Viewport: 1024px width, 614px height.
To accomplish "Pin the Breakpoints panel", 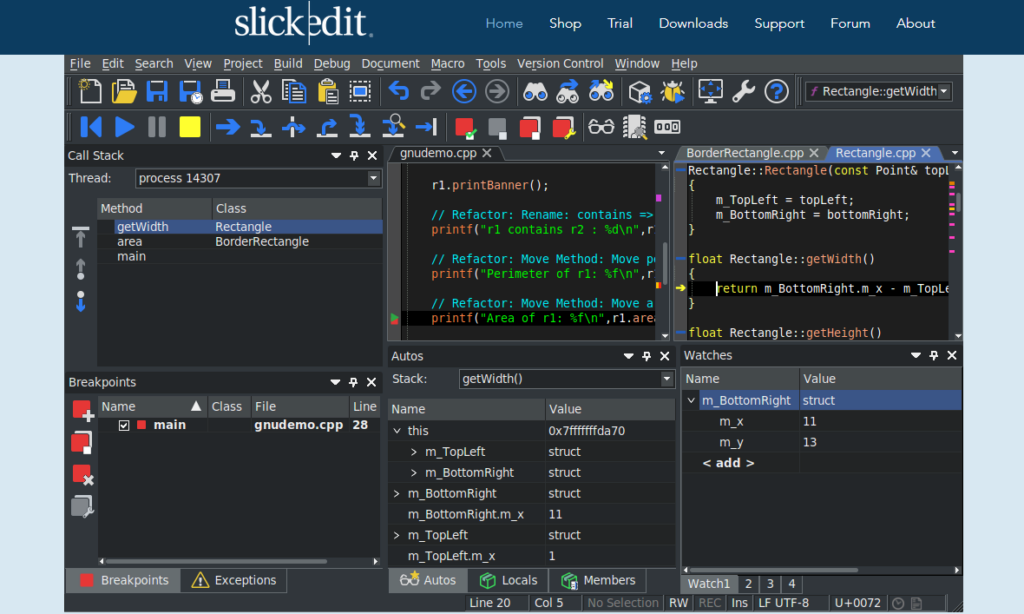I will [x=353, y=382].
